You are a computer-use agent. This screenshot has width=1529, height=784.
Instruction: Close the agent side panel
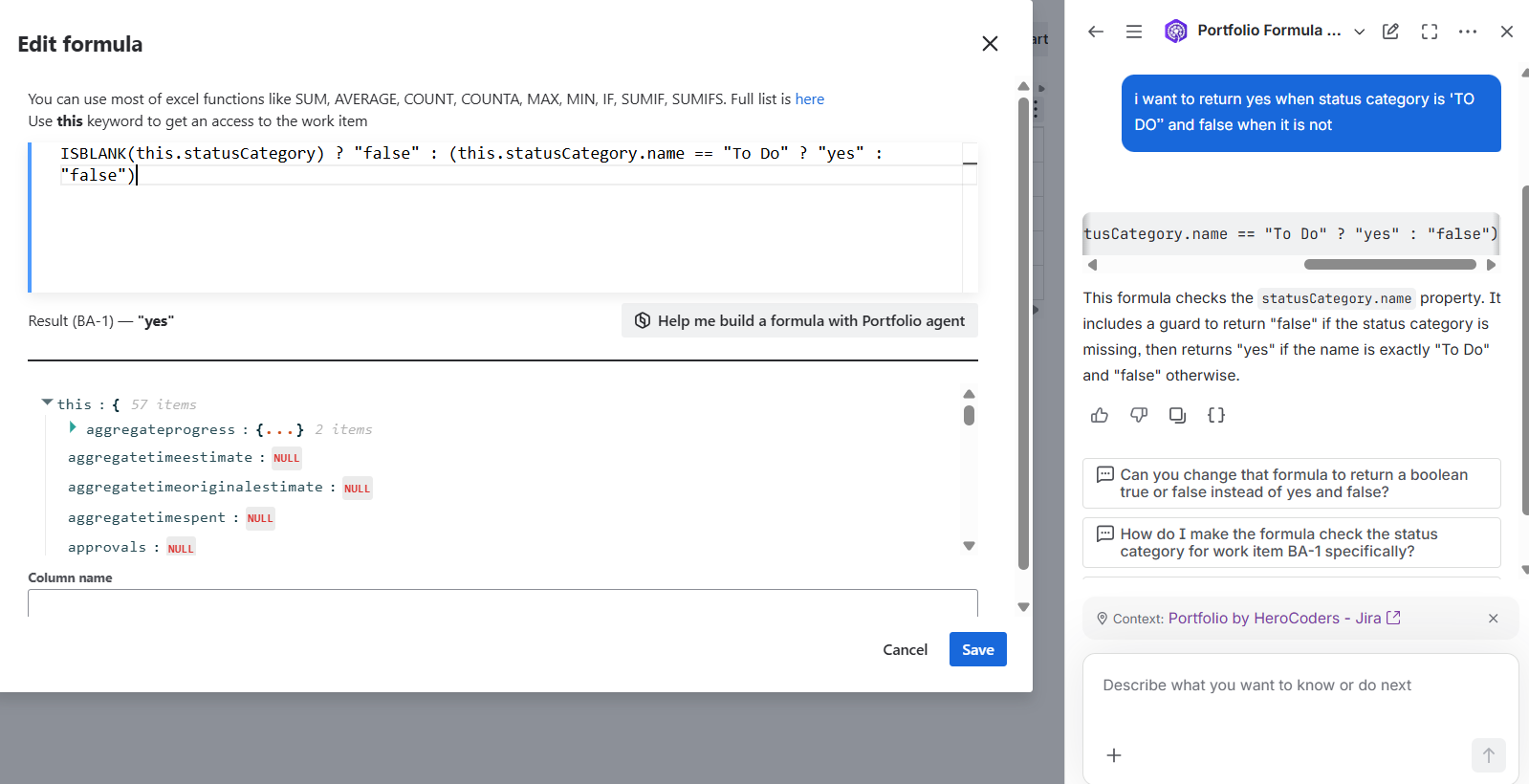1507,32
